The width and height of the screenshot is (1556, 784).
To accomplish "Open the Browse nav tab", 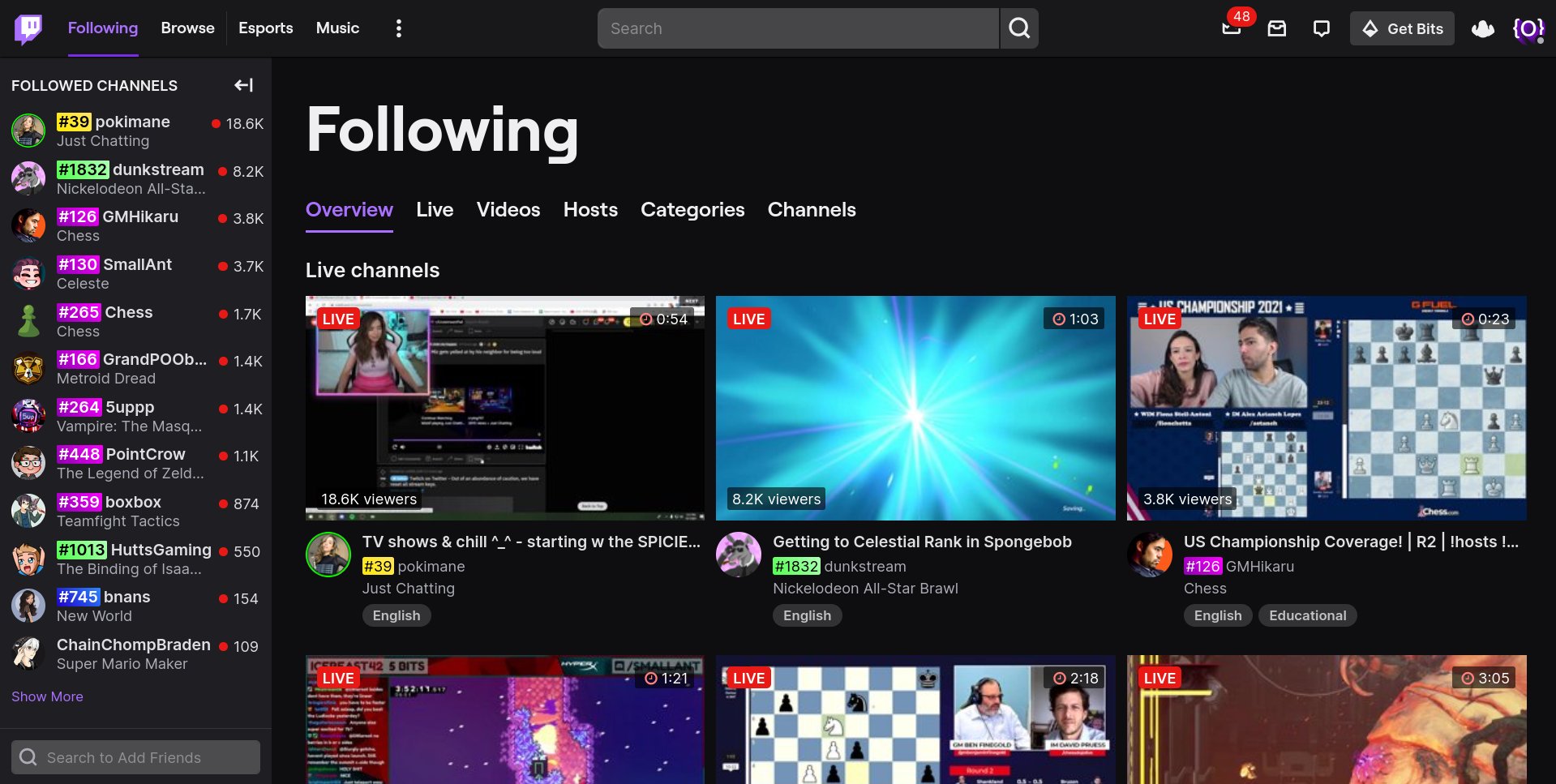I will click(x=187, y=28).
